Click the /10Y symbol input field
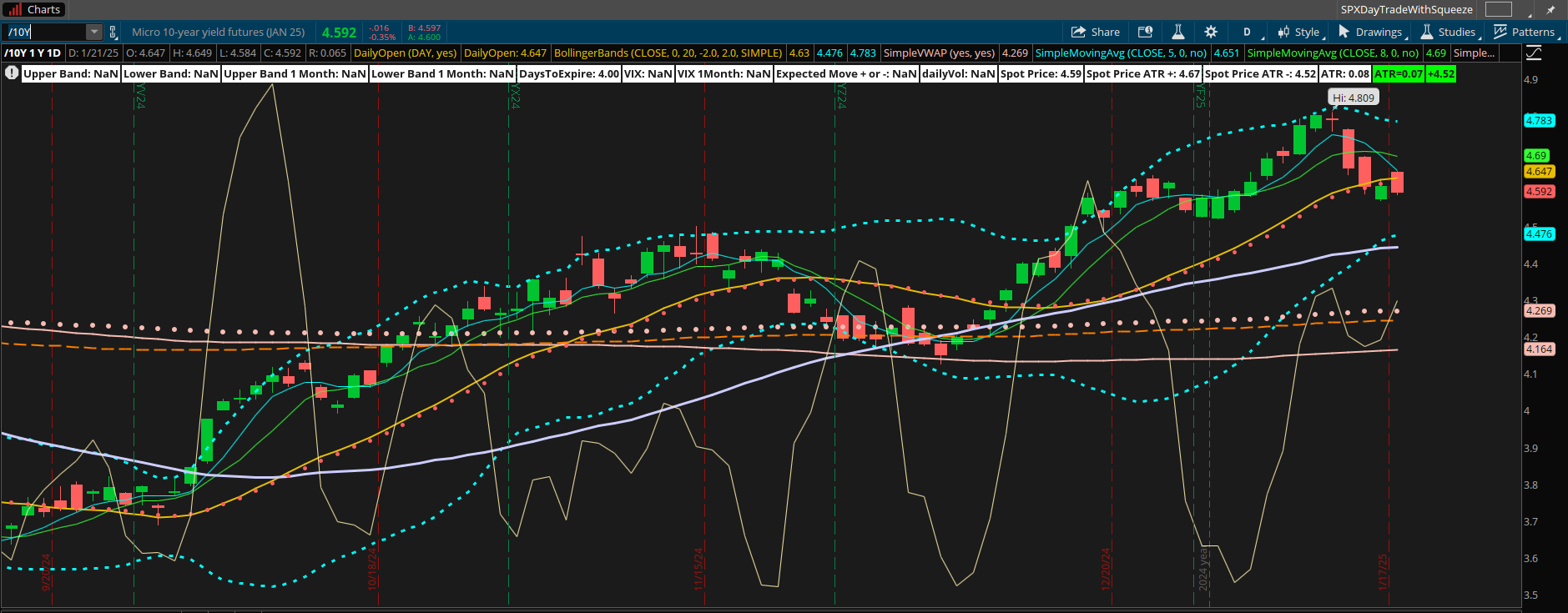 pyautogui.click(x=45, y=32)
